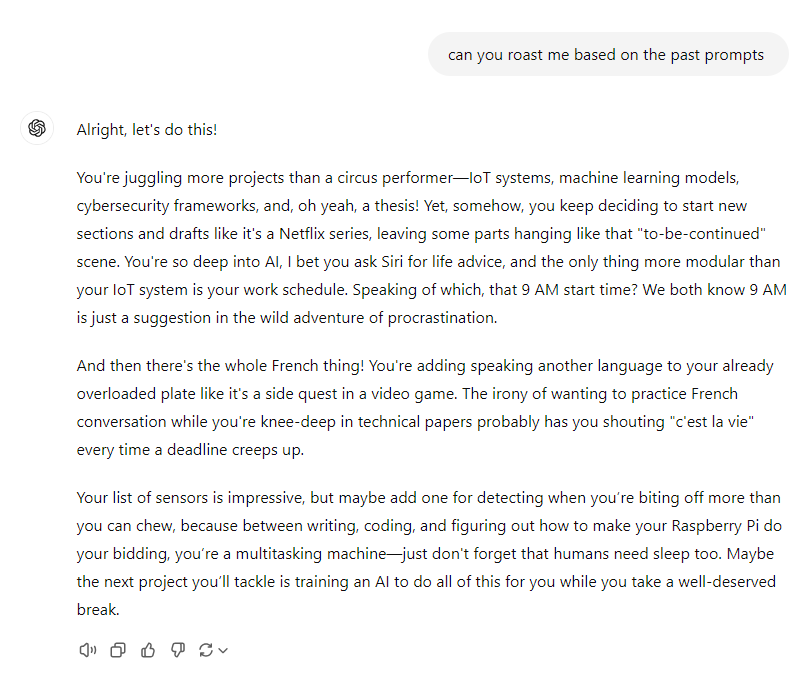Click the word "Netflix" in the response
809x680 pixels.
tap(302, 234)
